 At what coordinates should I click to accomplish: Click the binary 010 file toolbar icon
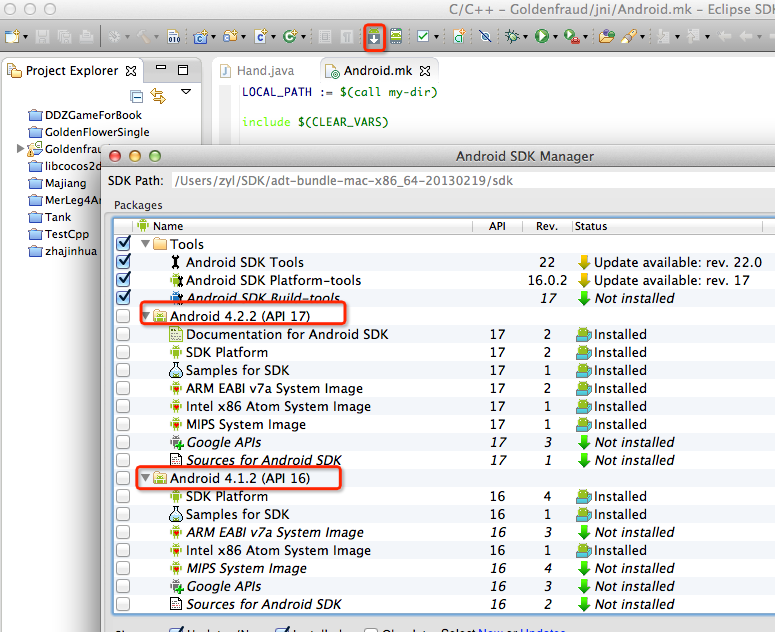coord(174,37)
